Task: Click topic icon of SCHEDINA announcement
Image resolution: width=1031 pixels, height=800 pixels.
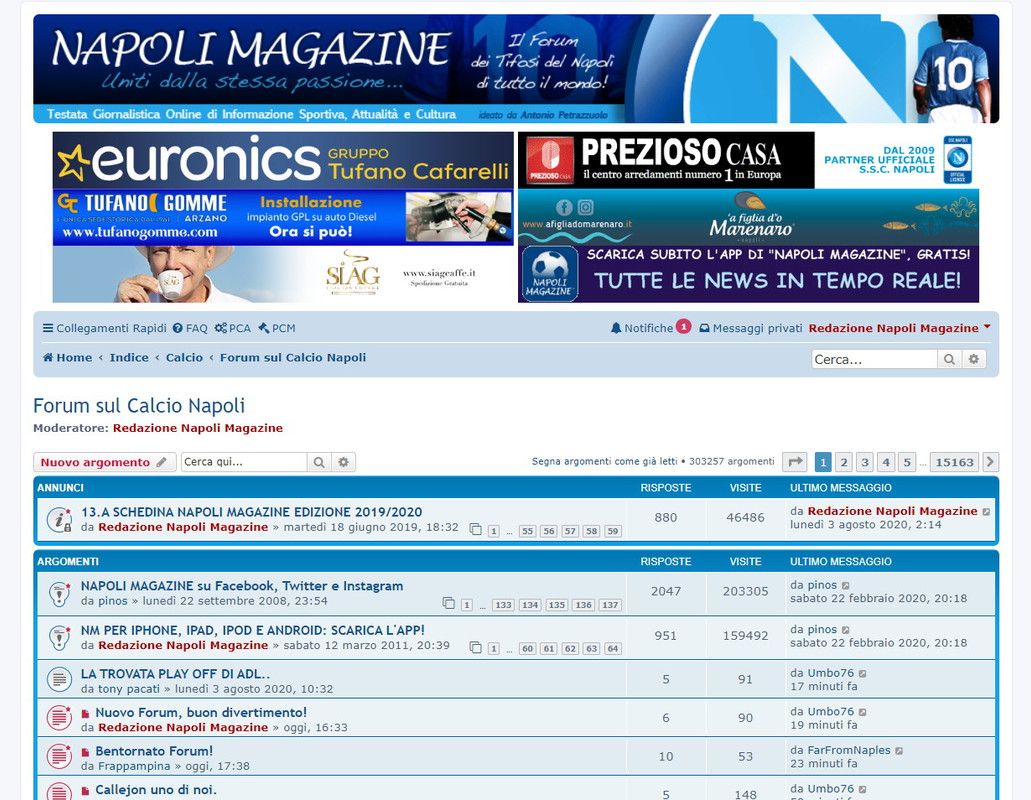Action: point(59,519)
